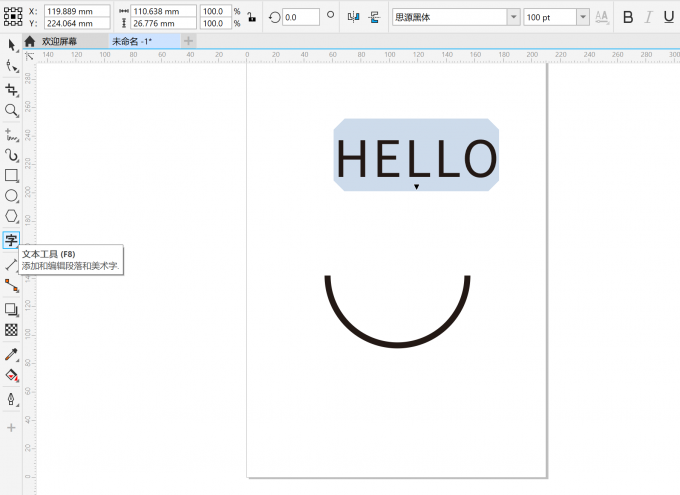This screenshot has width=680, height=495.
Task: Toggle Bold formatting
Action: (x=628, y=17)
